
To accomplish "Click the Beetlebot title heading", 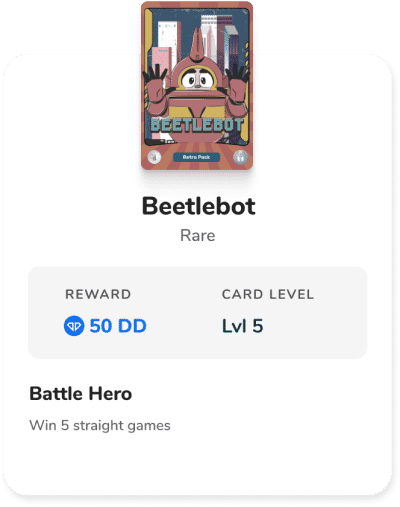I will (x=199, y=206).
